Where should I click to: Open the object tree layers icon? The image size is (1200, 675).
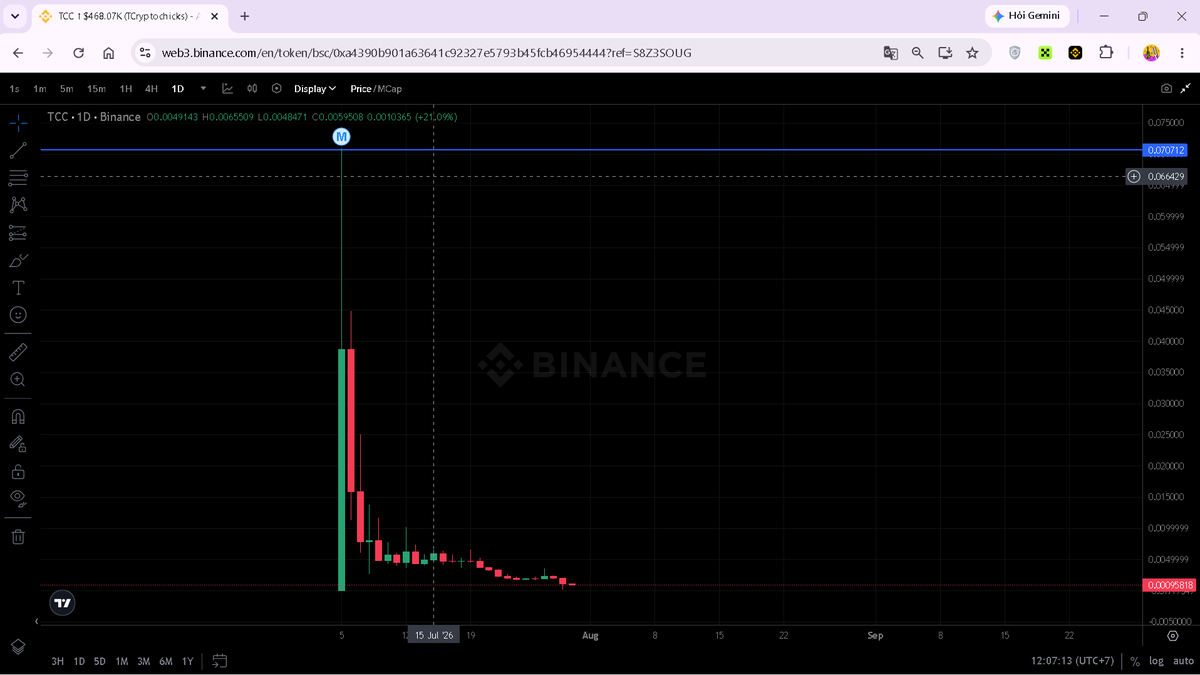pyautogui.click(x=18, y=647)
